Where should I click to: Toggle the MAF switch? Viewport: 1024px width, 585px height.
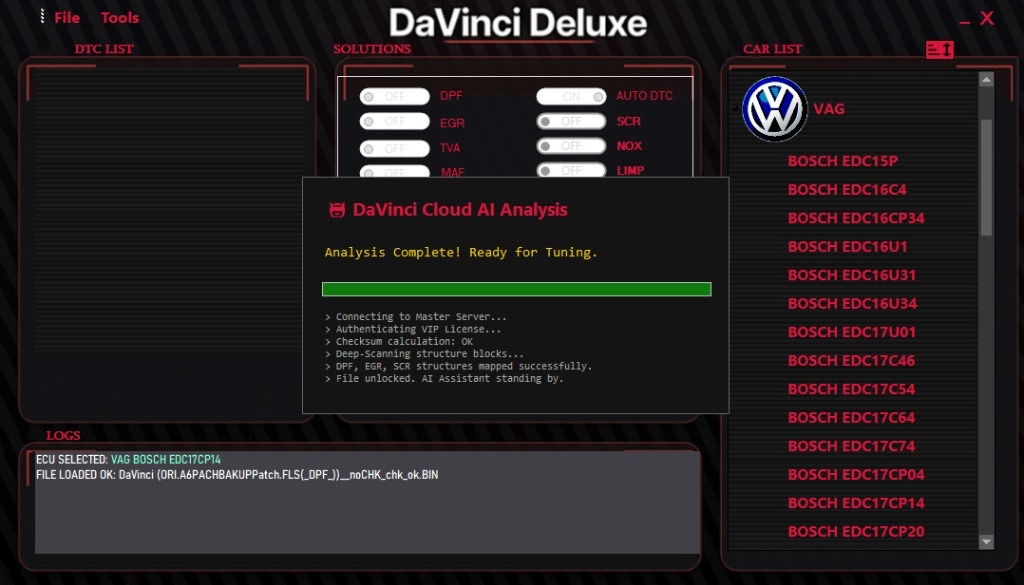point(394,171)
